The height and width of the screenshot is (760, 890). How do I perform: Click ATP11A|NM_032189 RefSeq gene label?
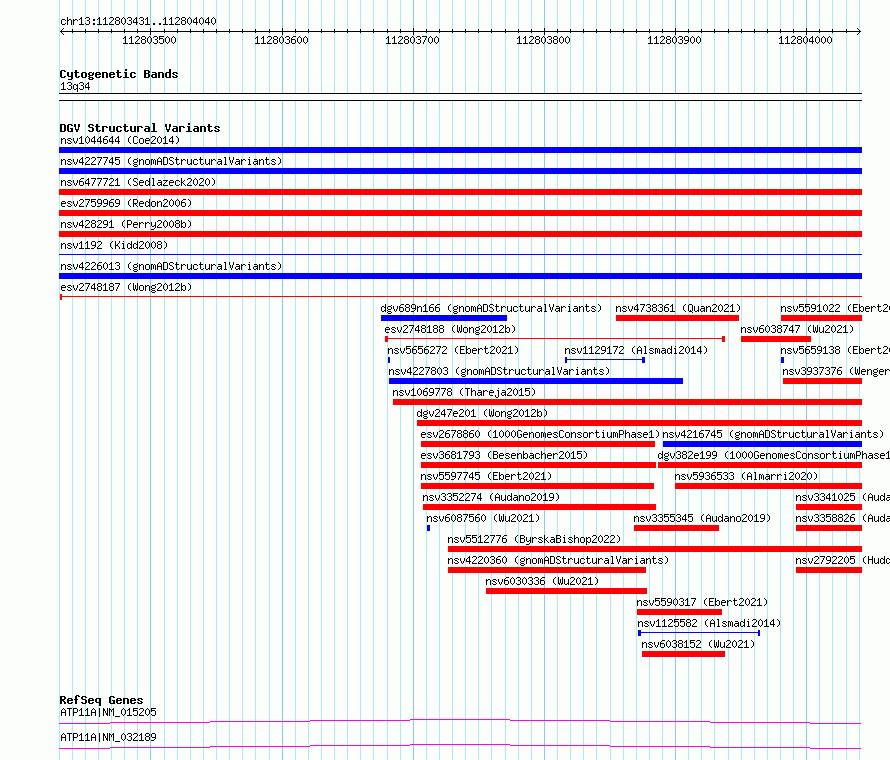[x=108, y=737]
